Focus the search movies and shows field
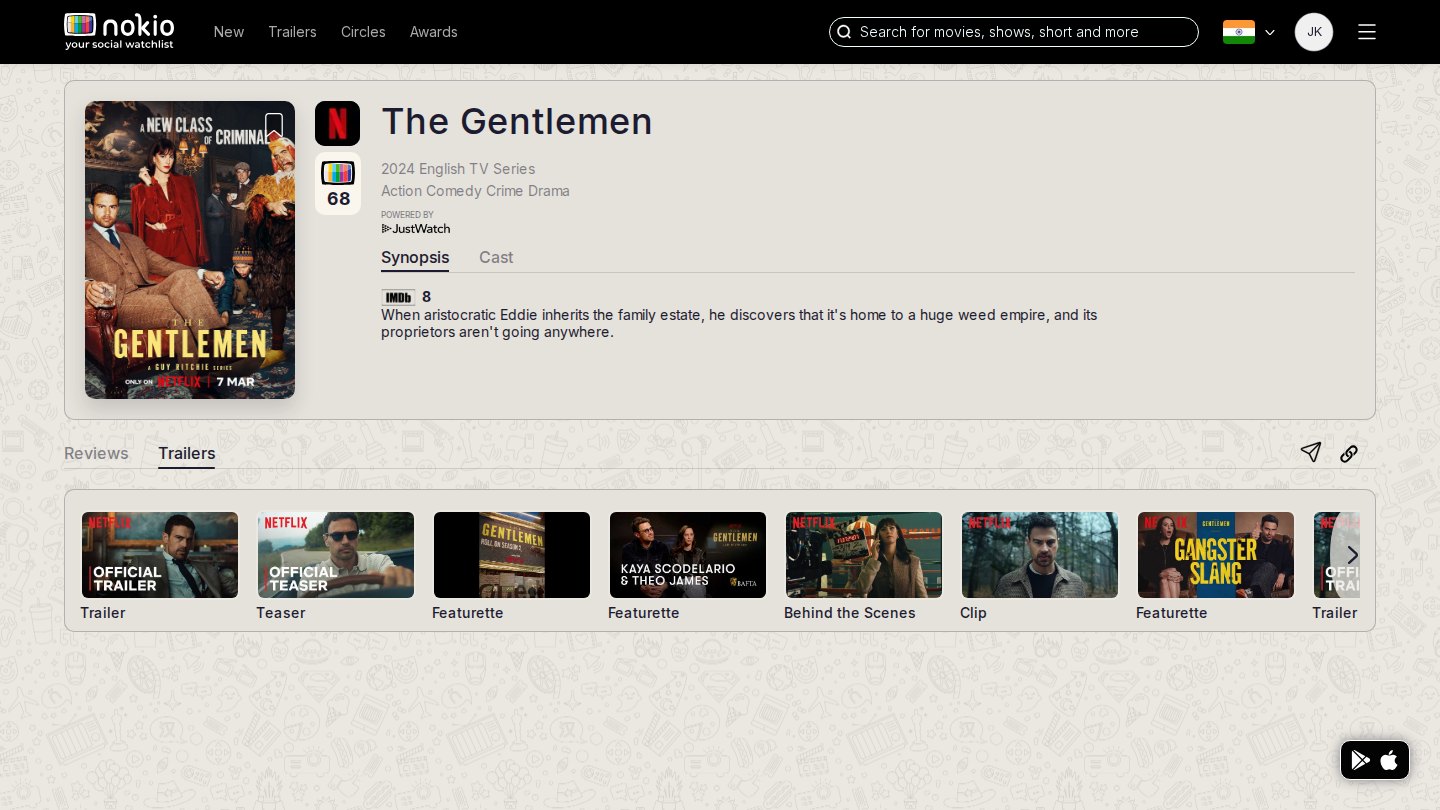 pos(1014,32)
